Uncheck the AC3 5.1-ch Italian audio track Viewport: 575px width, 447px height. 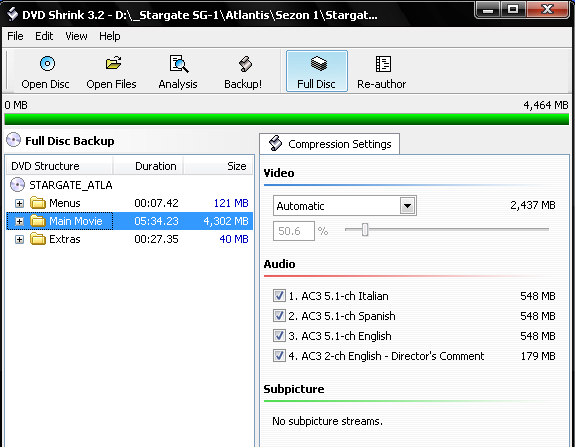coord(279,296)
